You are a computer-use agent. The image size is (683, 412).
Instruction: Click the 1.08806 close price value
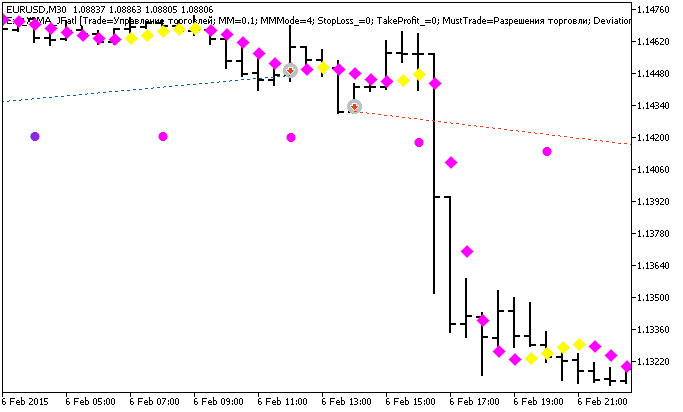pyautogui.click(x=196, y=10)
